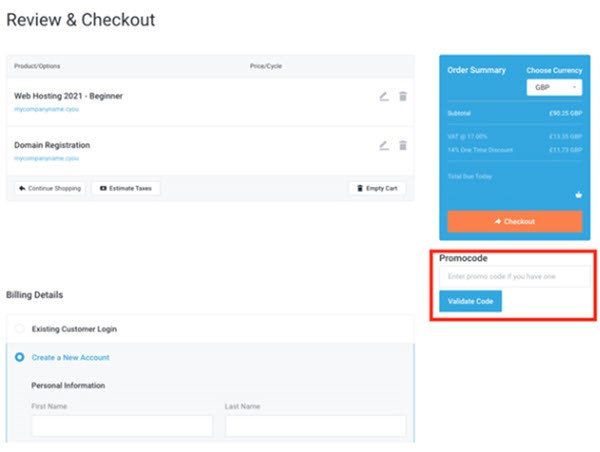Screen dimensions: 600x452
Task: Empty the cart with the Empty Cart button
Action: coord(377,188)
